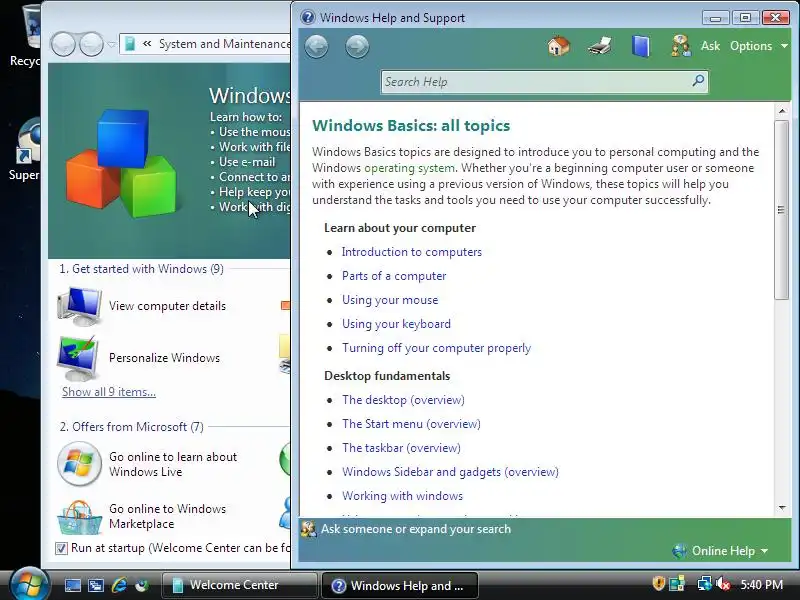Image resolution: width=800 pixels, height=600 pixels.
Task: Click Switch between windows quick launch icon
Action: click(x=96, y=585)
